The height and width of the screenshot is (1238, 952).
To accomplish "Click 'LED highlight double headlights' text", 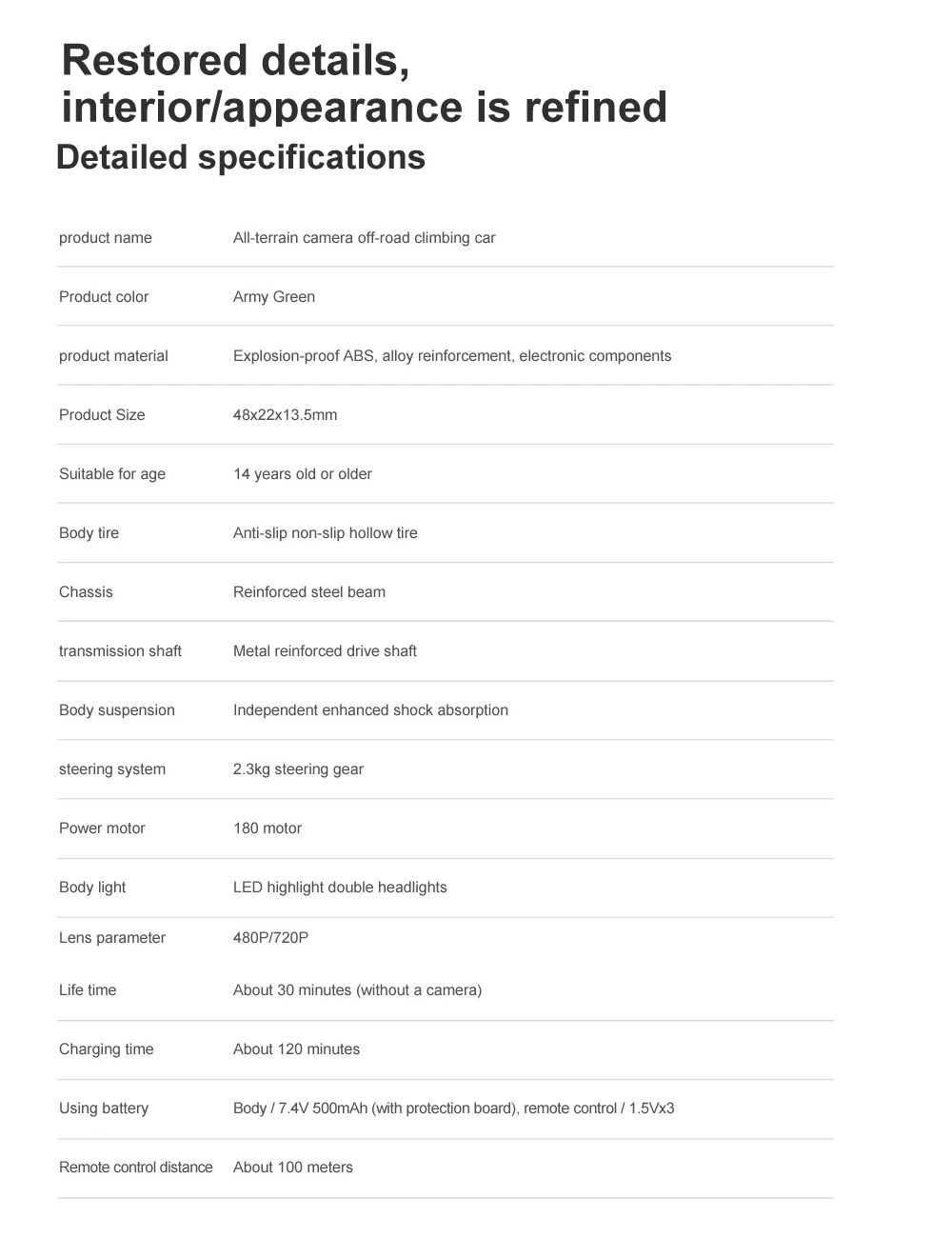I will [340, 888].
